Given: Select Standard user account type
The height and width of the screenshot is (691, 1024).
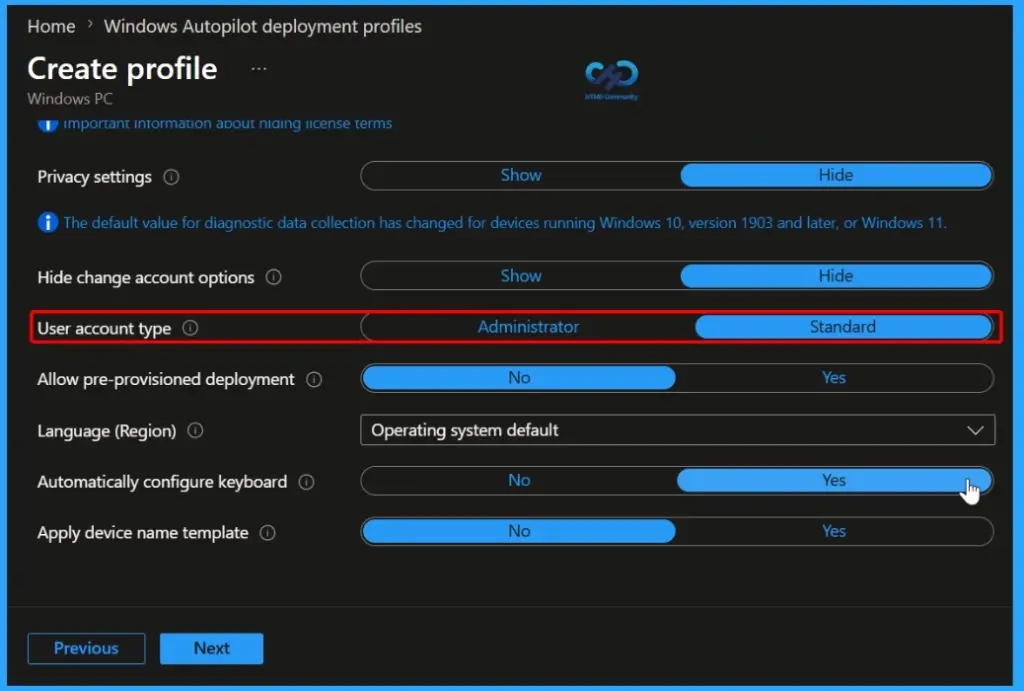Looking at the screenshot, I should coord(843,327).
